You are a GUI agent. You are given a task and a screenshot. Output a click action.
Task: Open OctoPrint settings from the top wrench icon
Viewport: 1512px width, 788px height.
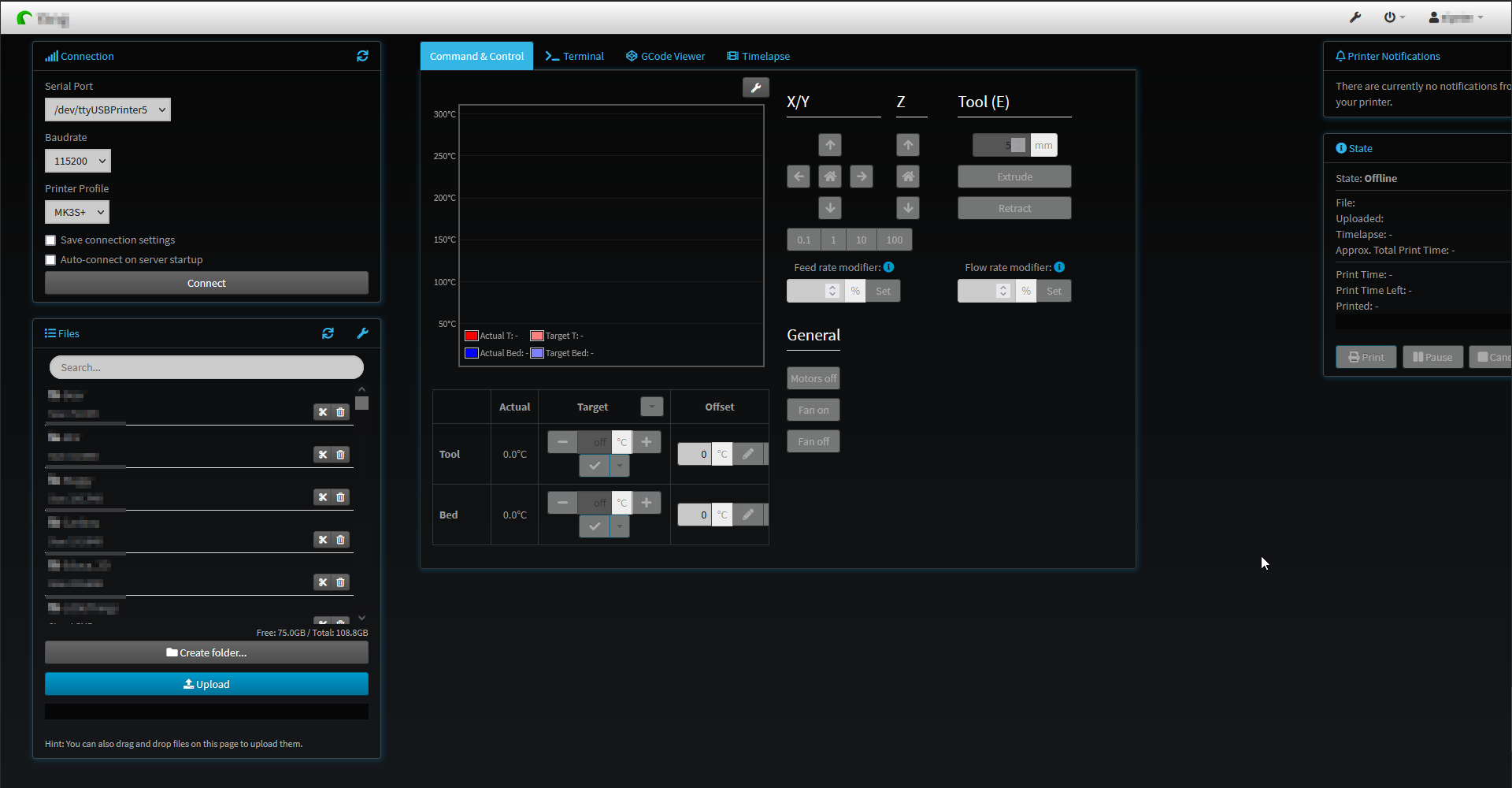[x=1355, y=17]
